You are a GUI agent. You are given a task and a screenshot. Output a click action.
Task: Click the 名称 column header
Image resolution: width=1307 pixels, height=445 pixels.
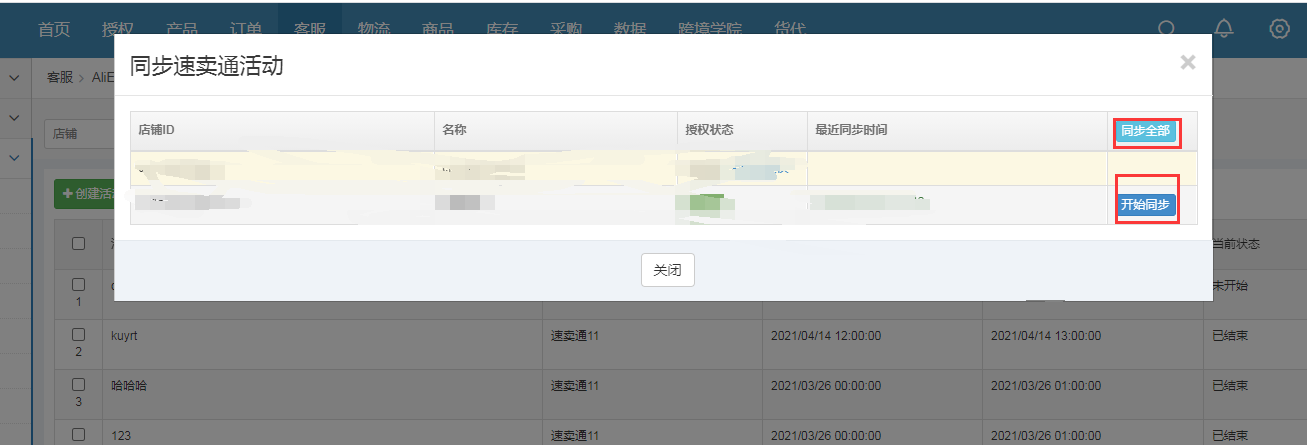(x=455, y=131)
